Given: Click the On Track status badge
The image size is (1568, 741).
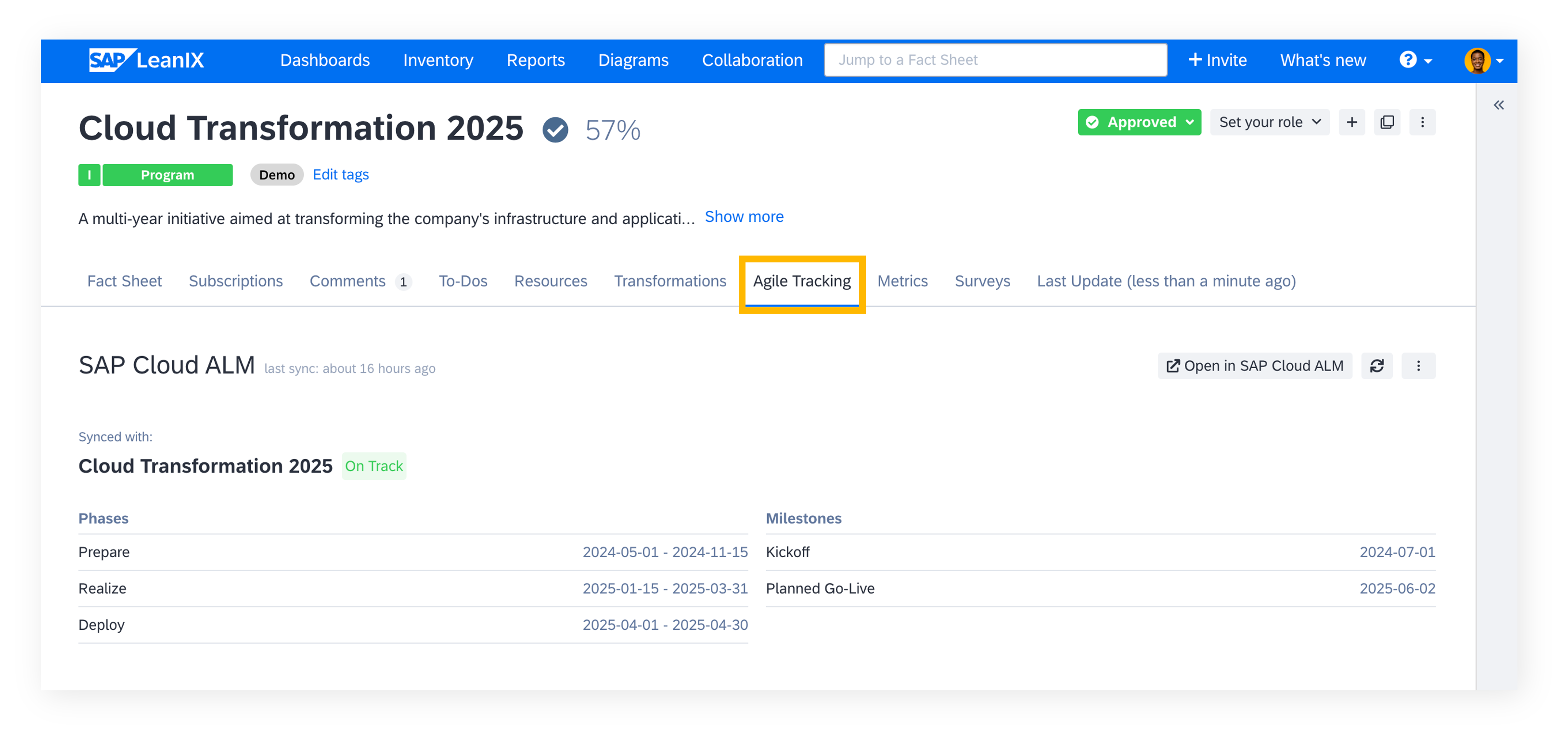Looking at the screenshot, I should tap(374, 466).
